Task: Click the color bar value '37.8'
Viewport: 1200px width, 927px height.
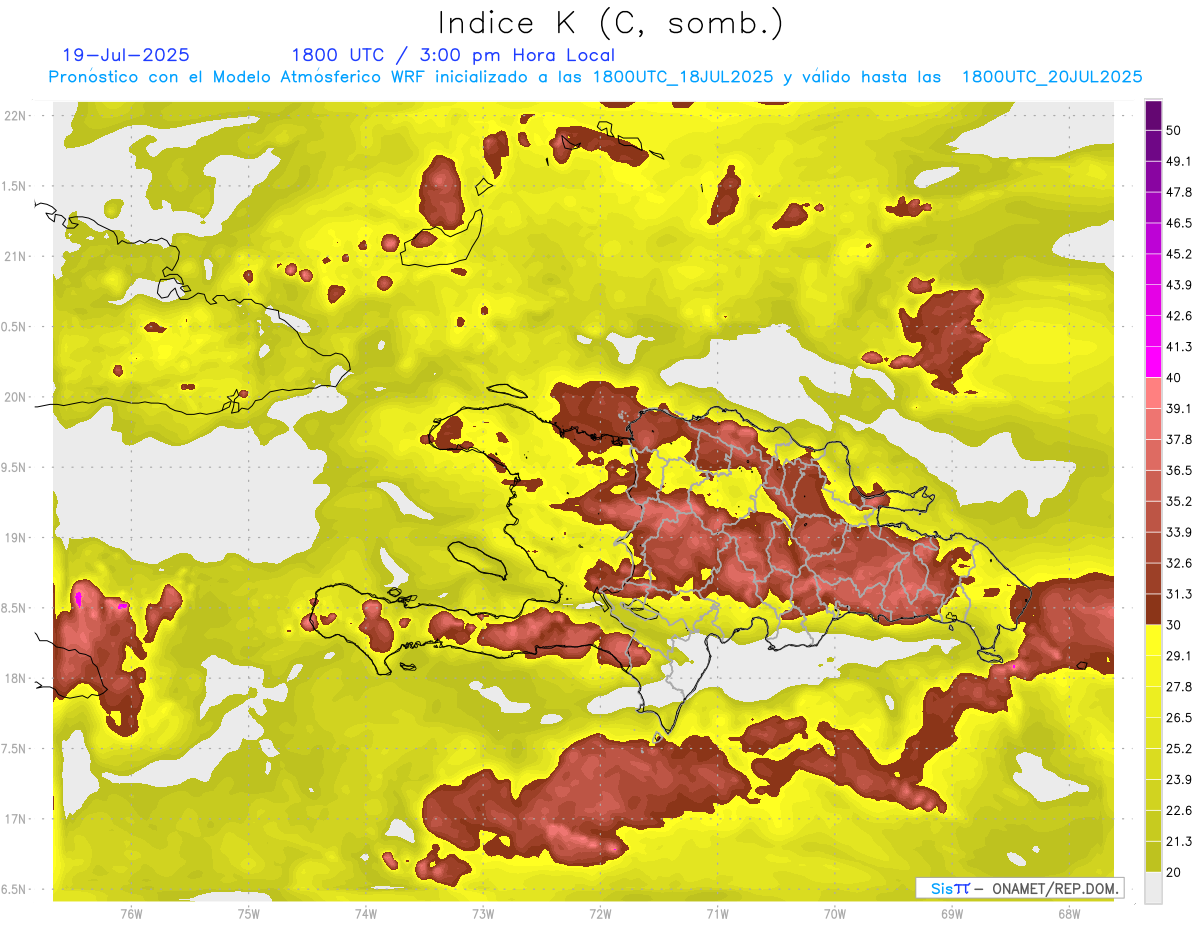Action: pyautogui.click(x=1178, y=439)
